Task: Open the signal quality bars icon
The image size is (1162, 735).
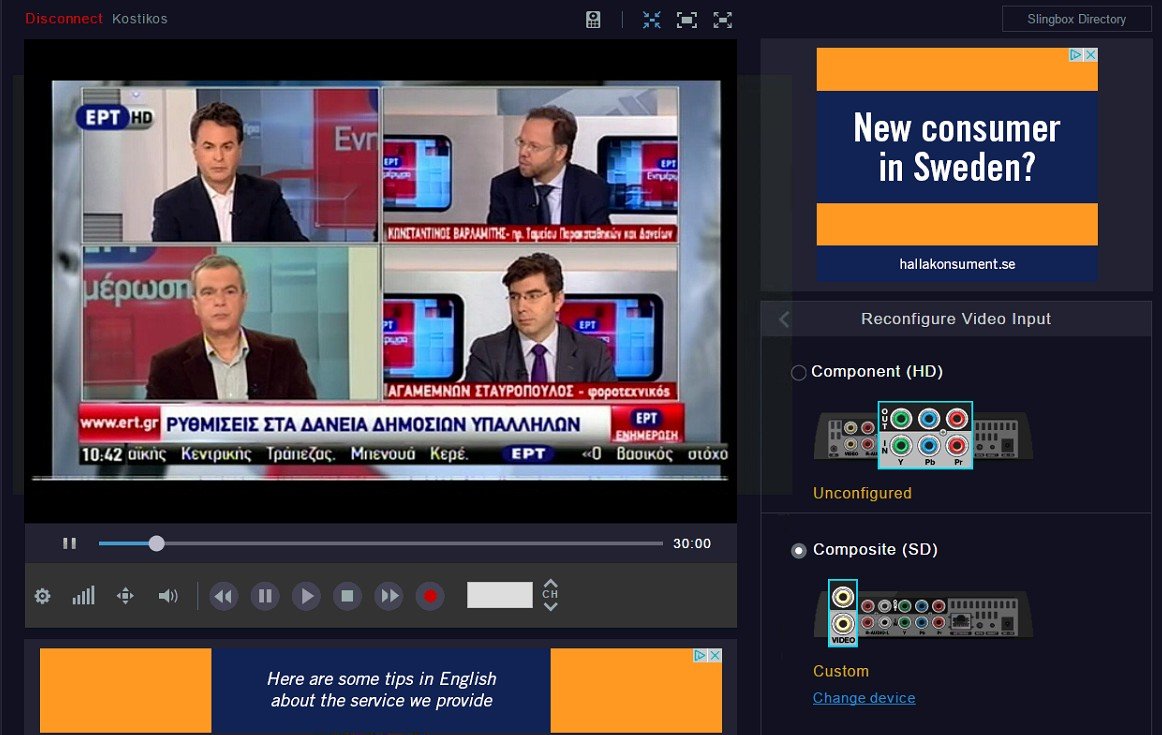Action: (83, 596)
